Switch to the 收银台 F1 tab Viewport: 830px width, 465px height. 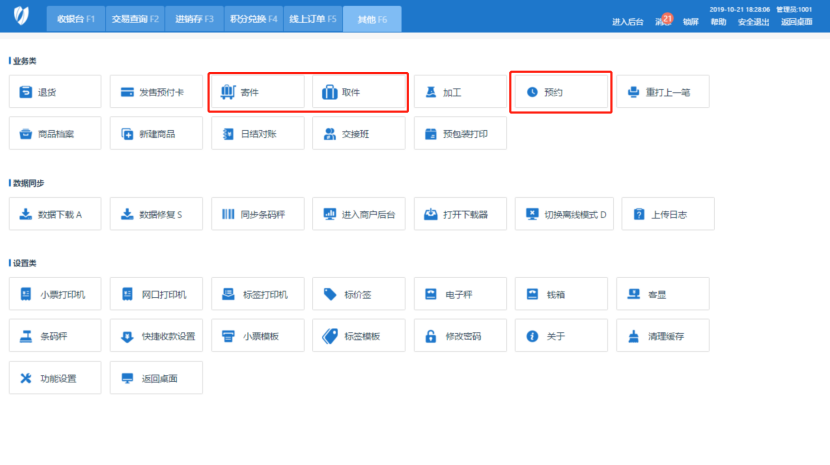point(75,19)
